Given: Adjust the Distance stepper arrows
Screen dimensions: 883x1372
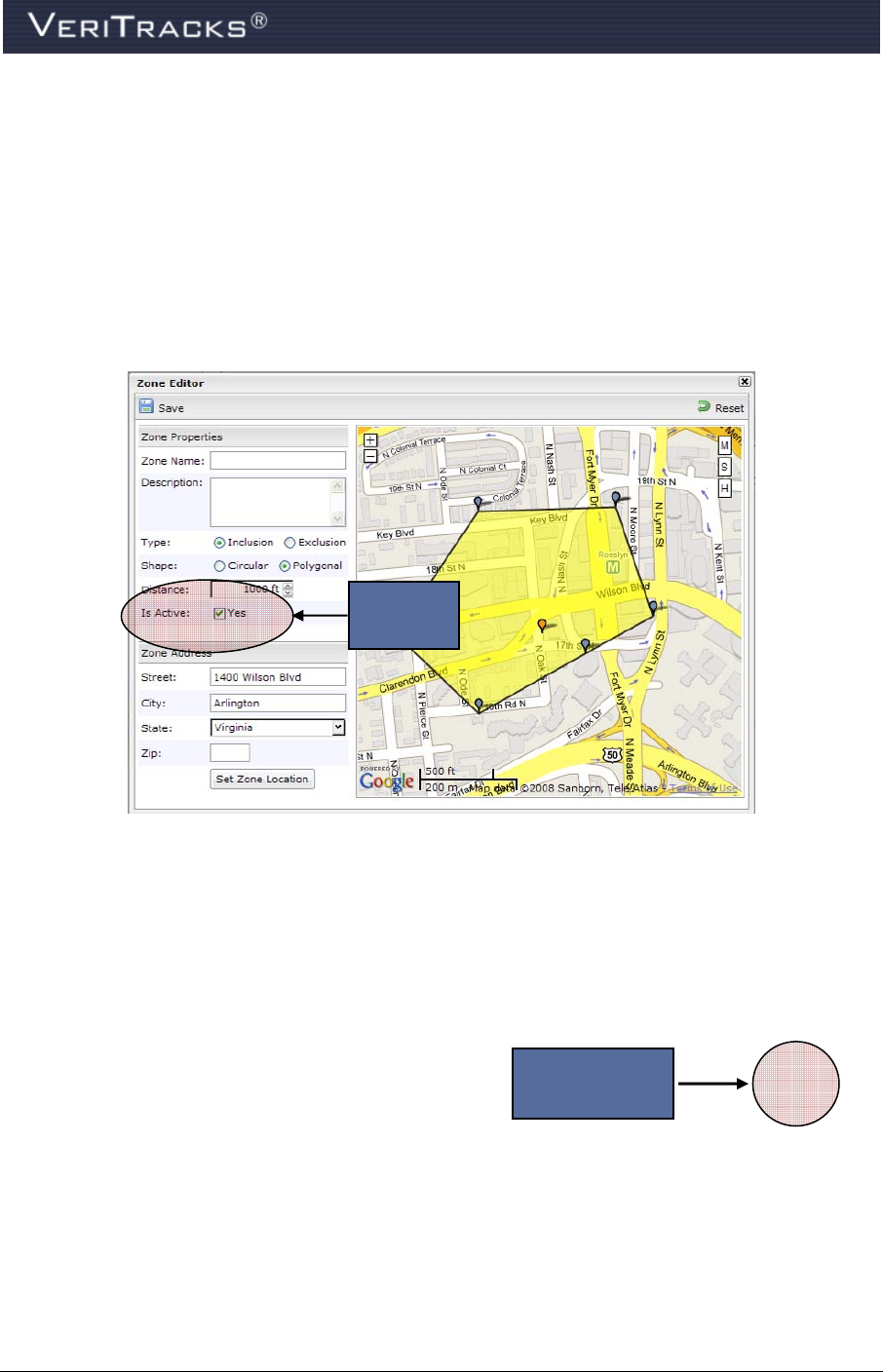Looking at the screenshot, I should tap(288, 590).
